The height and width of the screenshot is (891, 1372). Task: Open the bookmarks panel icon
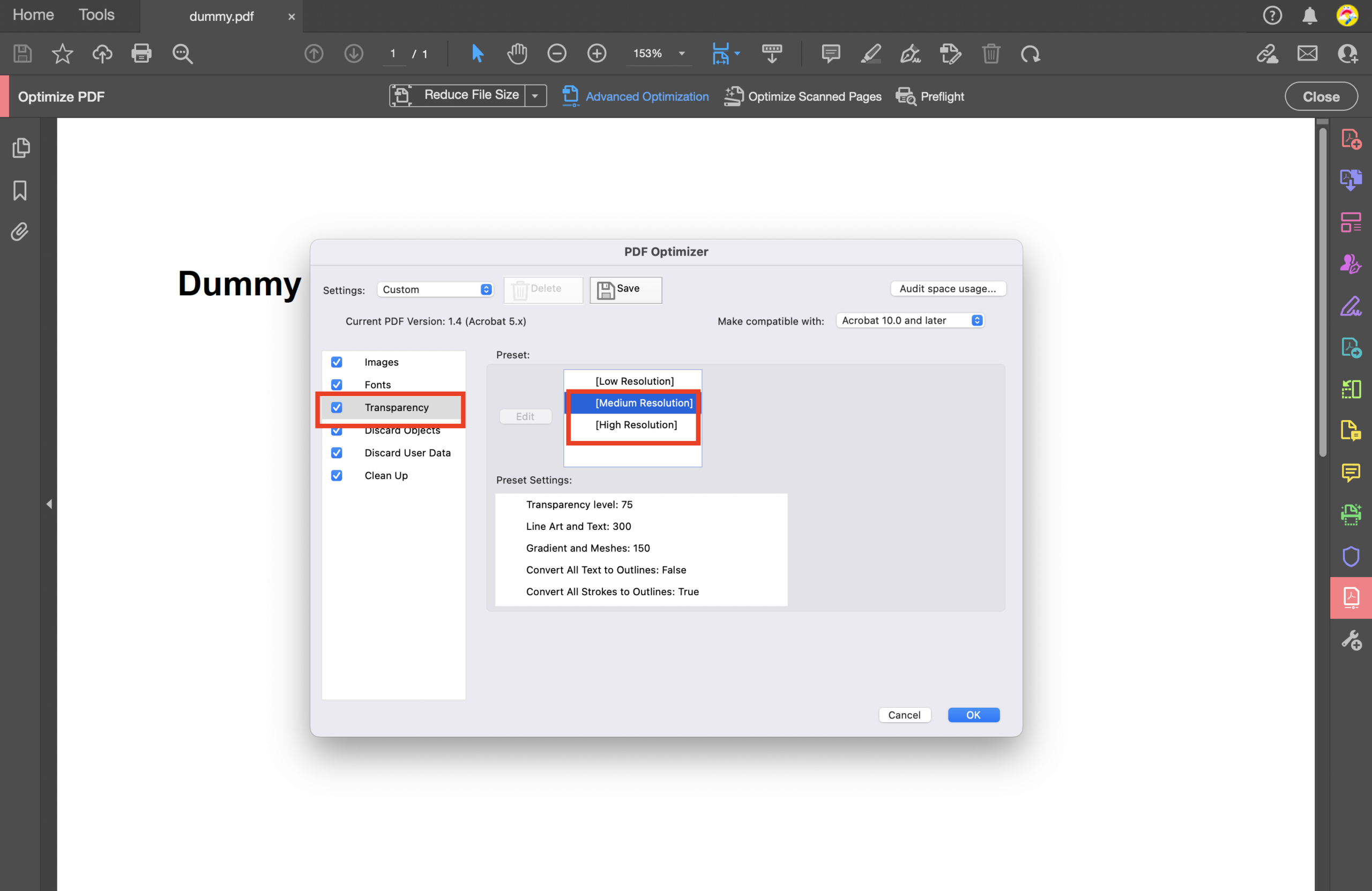(x=20, y=190)
